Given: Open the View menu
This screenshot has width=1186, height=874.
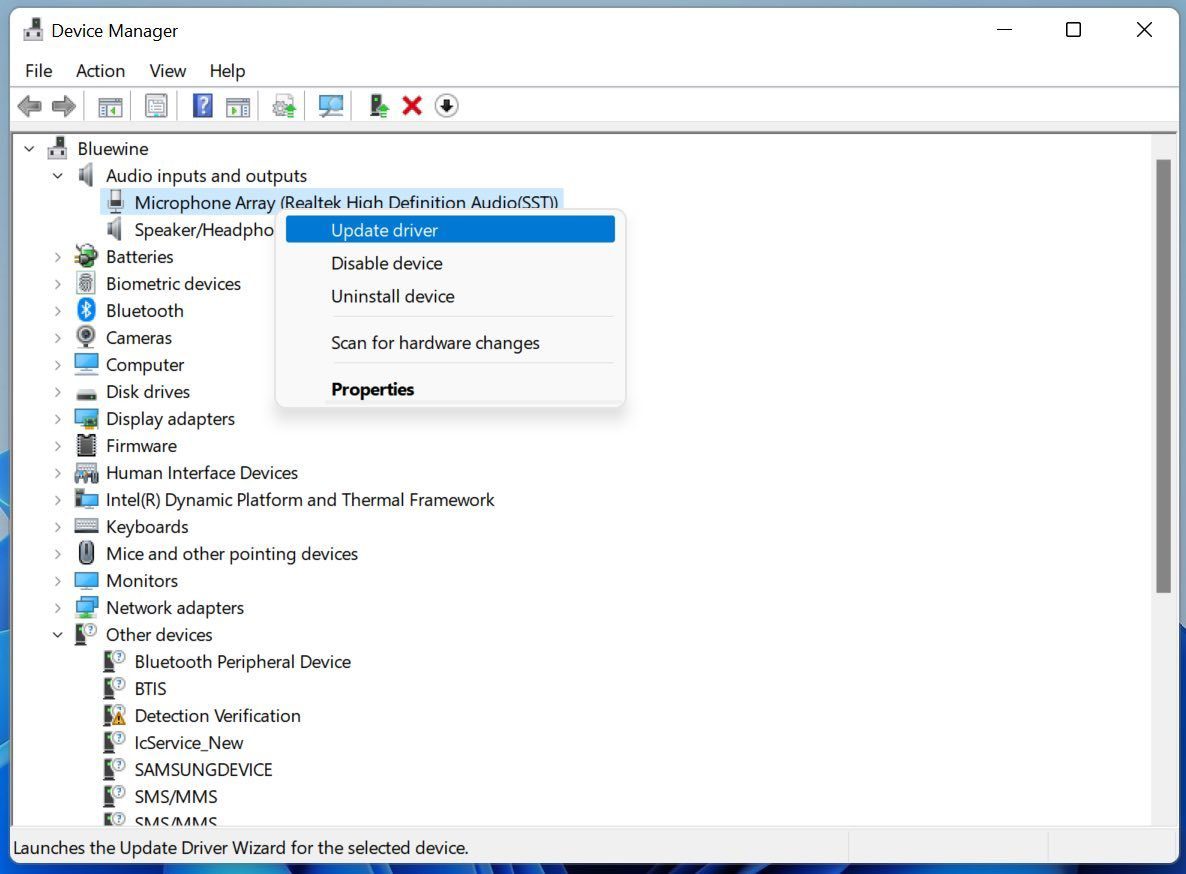Looking at the screenshot, I should click(x=168, y=71).
